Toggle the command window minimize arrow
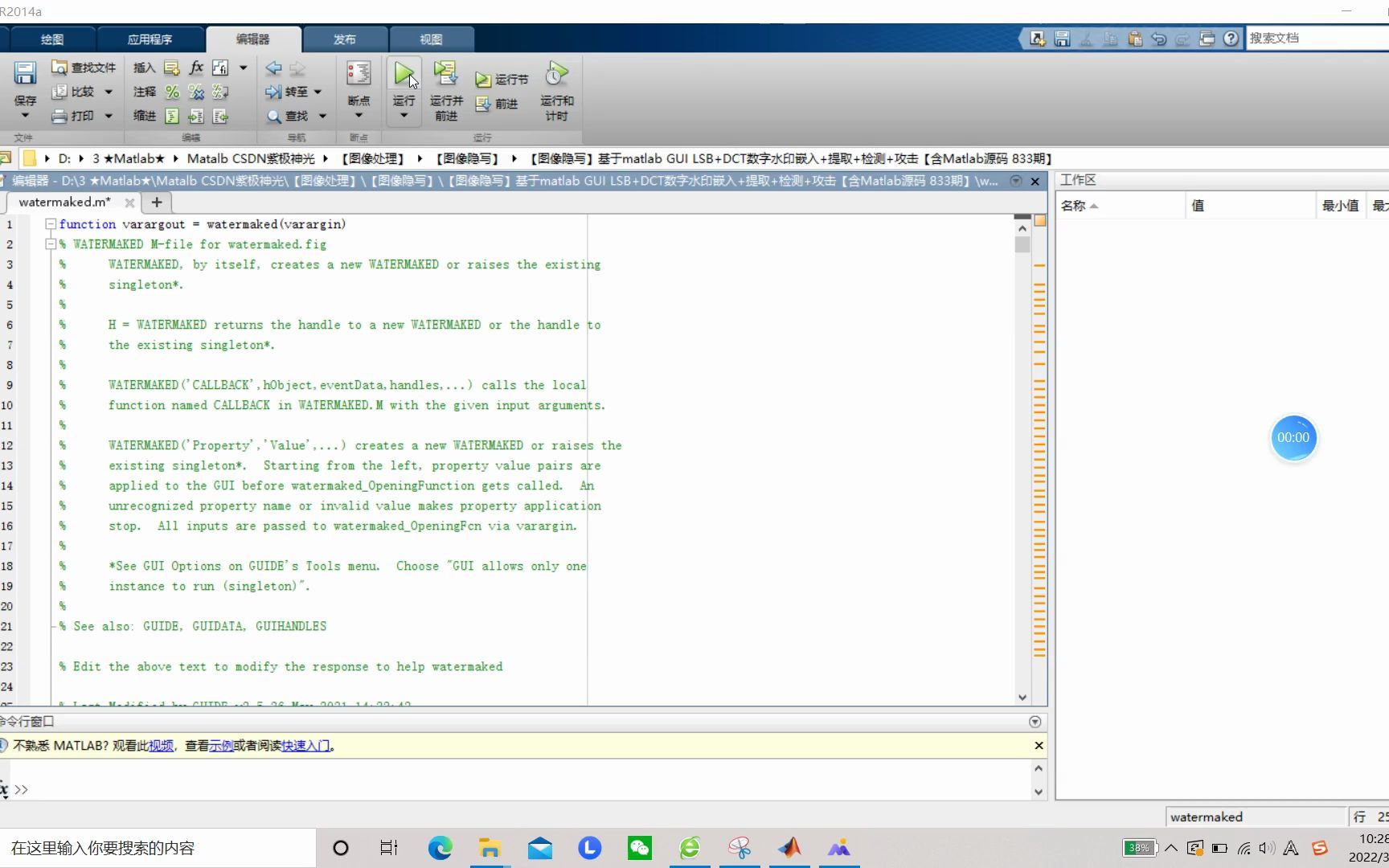The height and width of the screenshot is (868, 1389). (1035, 721)
